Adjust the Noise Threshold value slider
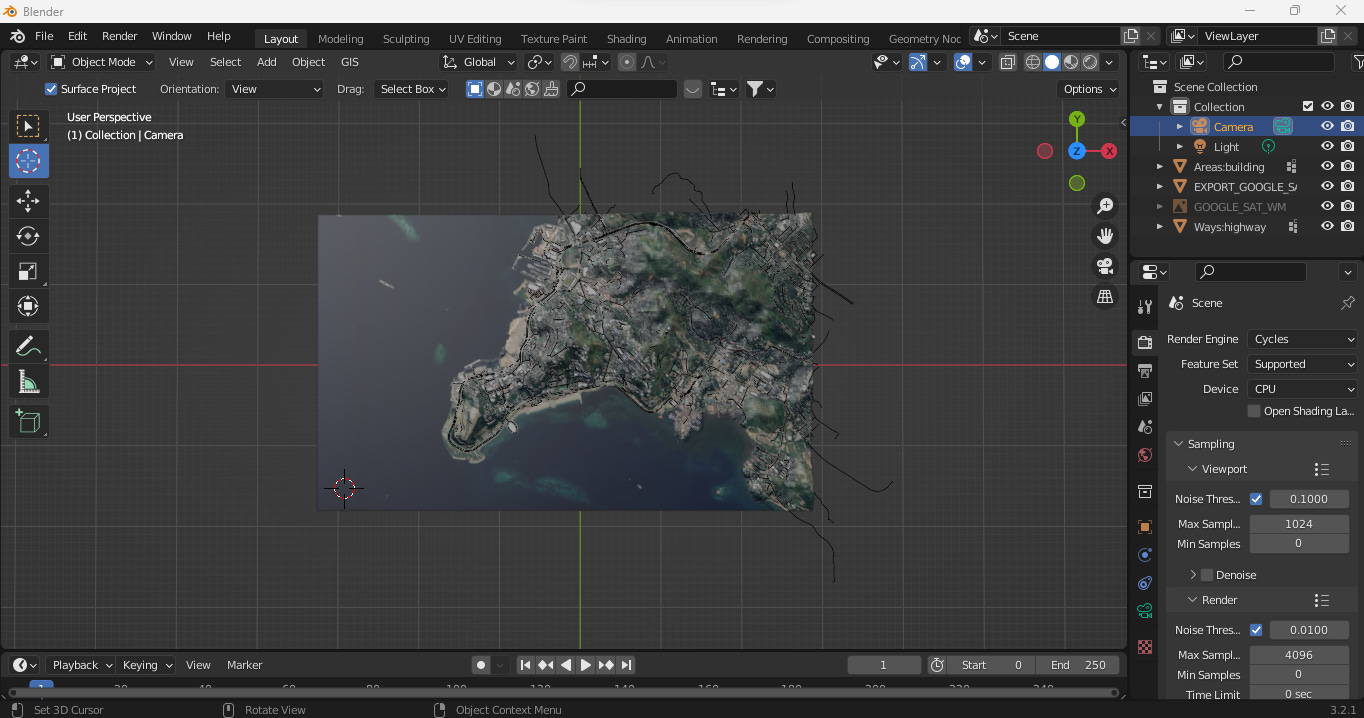Screen dimensions: 1364x718 1310,498
